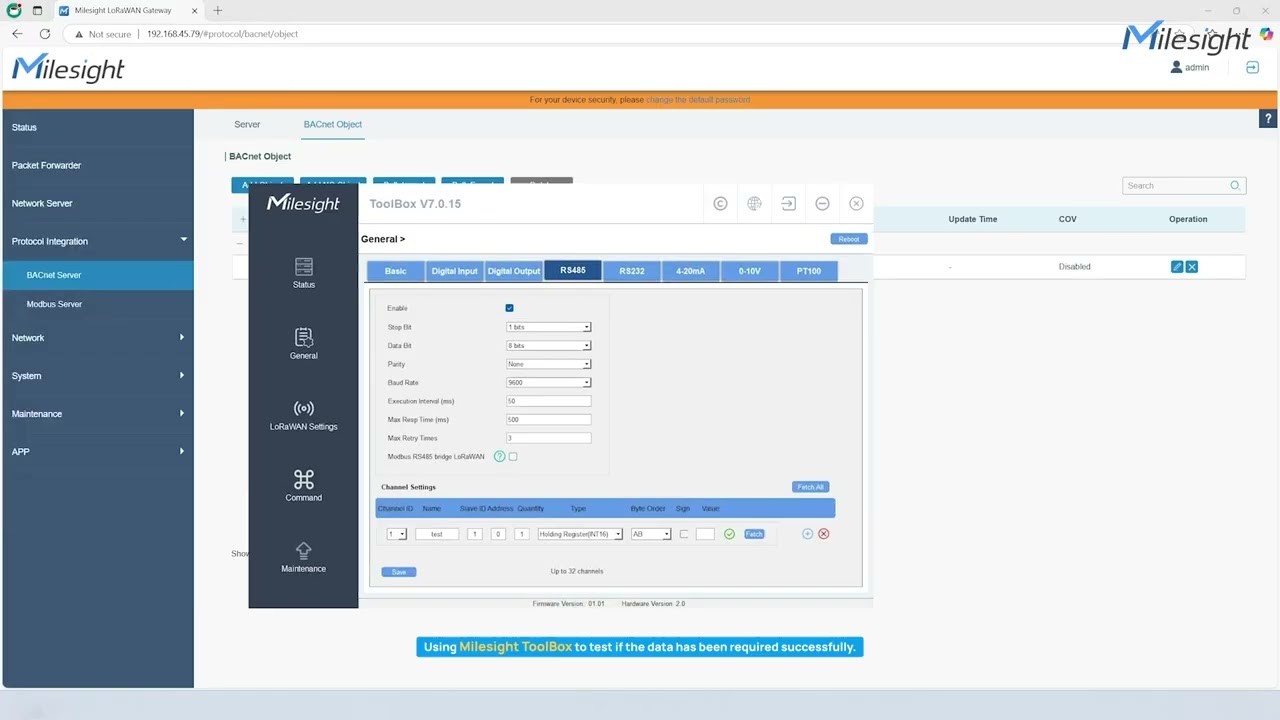
Task: Click the ToolBox log out arrow icon
Action: pos(788,203)
